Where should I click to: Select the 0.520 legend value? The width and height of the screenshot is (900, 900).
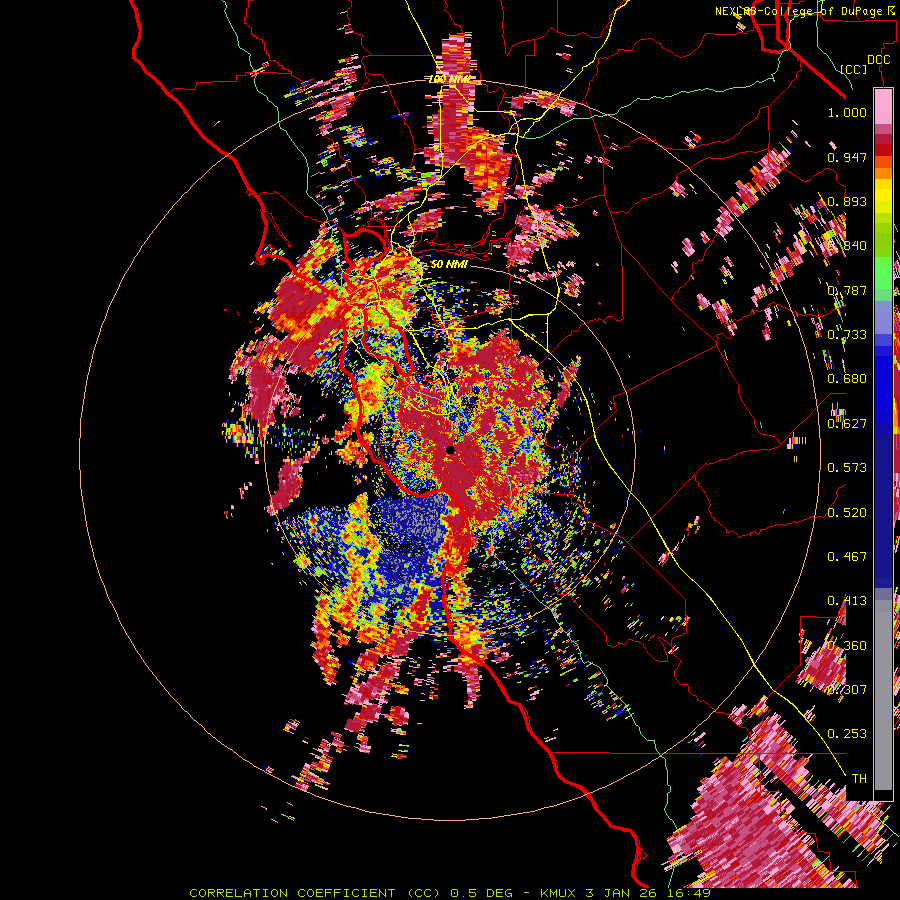tap(847, 513)
